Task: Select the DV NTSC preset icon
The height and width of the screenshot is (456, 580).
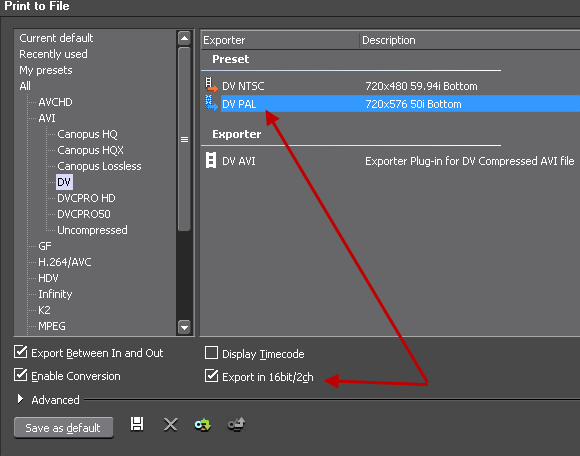Action: click(x=212, y=85)
